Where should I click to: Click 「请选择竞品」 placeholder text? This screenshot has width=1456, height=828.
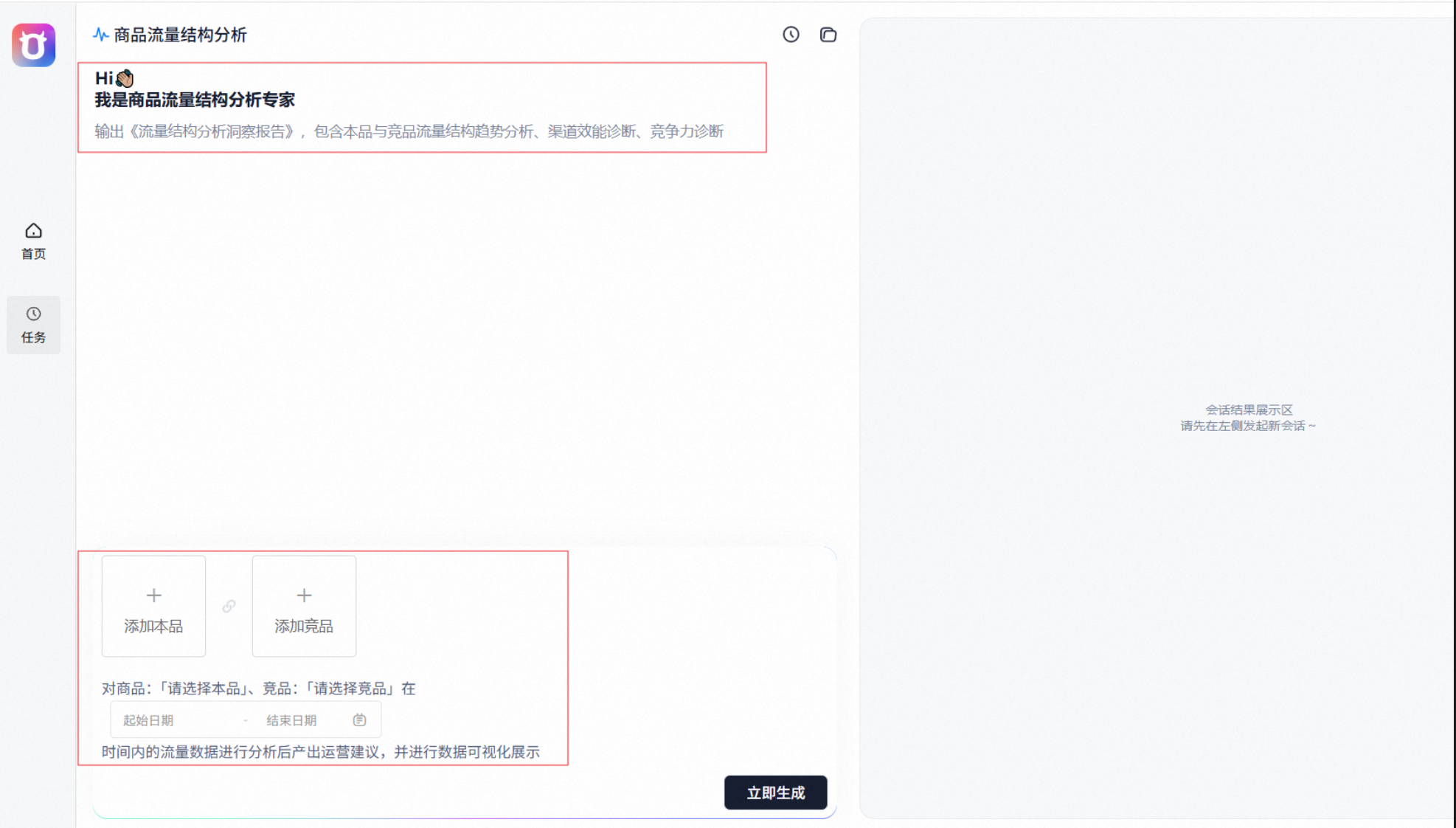pyautogui.click(x=350, y=689)
